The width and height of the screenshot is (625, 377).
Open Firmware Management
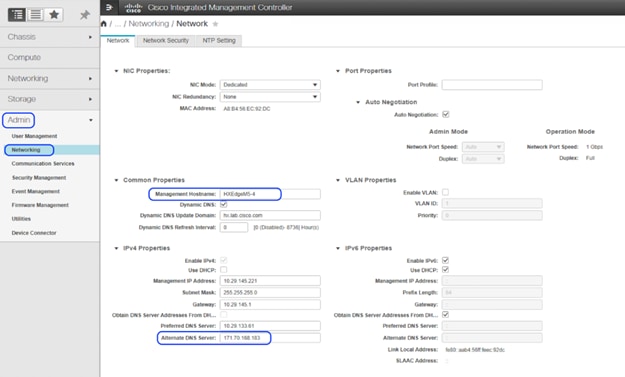(40, 205)
